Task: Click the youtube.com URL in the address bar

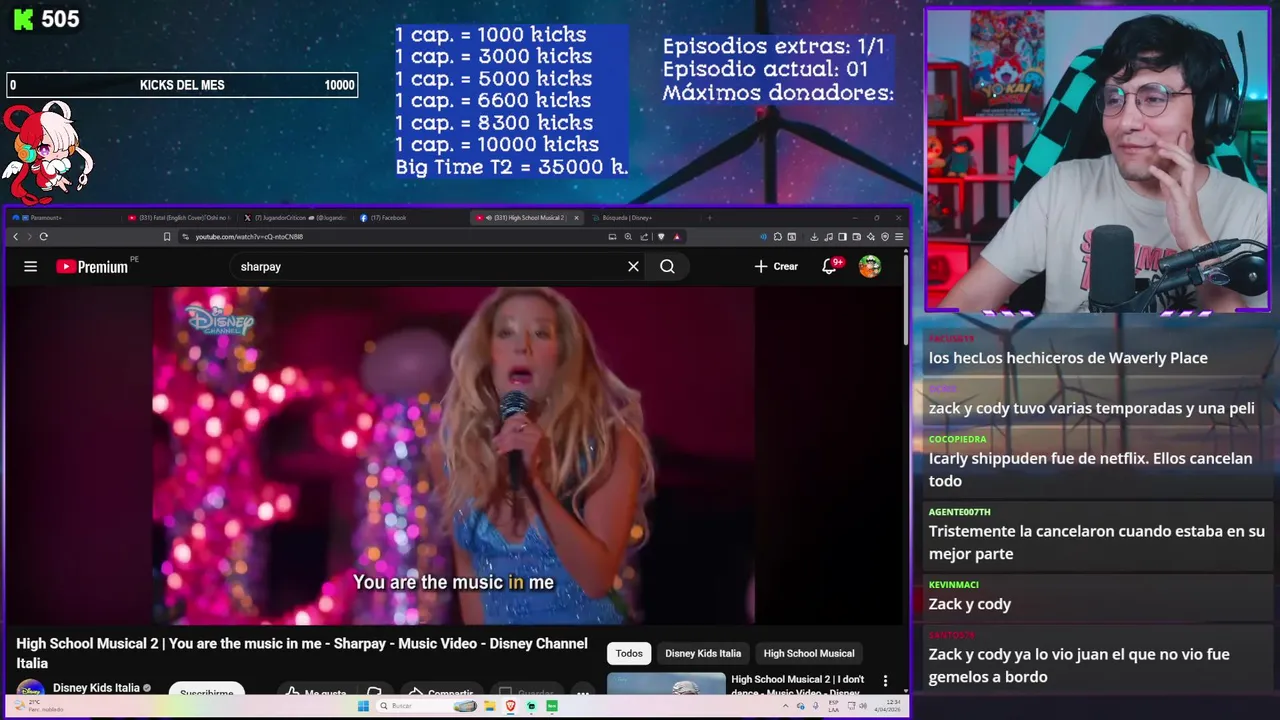Action: point(249,237)
